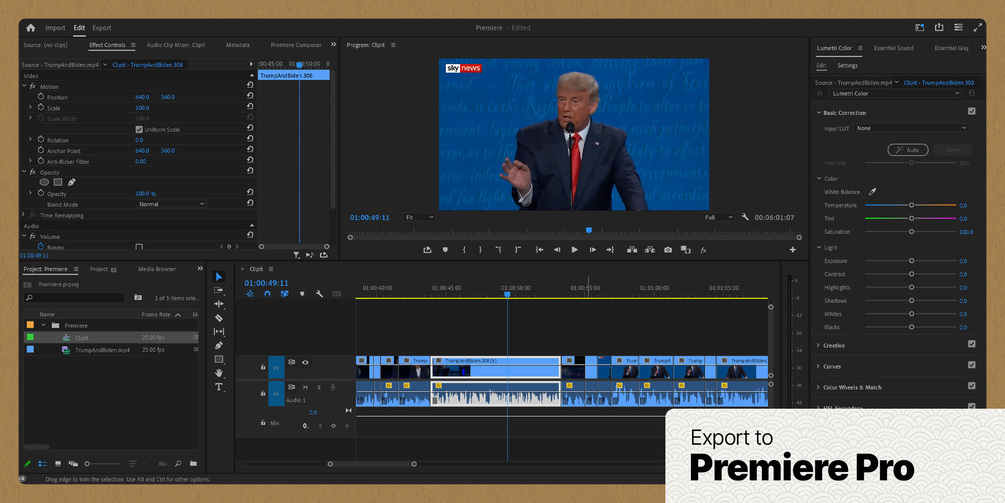Toggle Linked Selection in timeline

[285, 294]
